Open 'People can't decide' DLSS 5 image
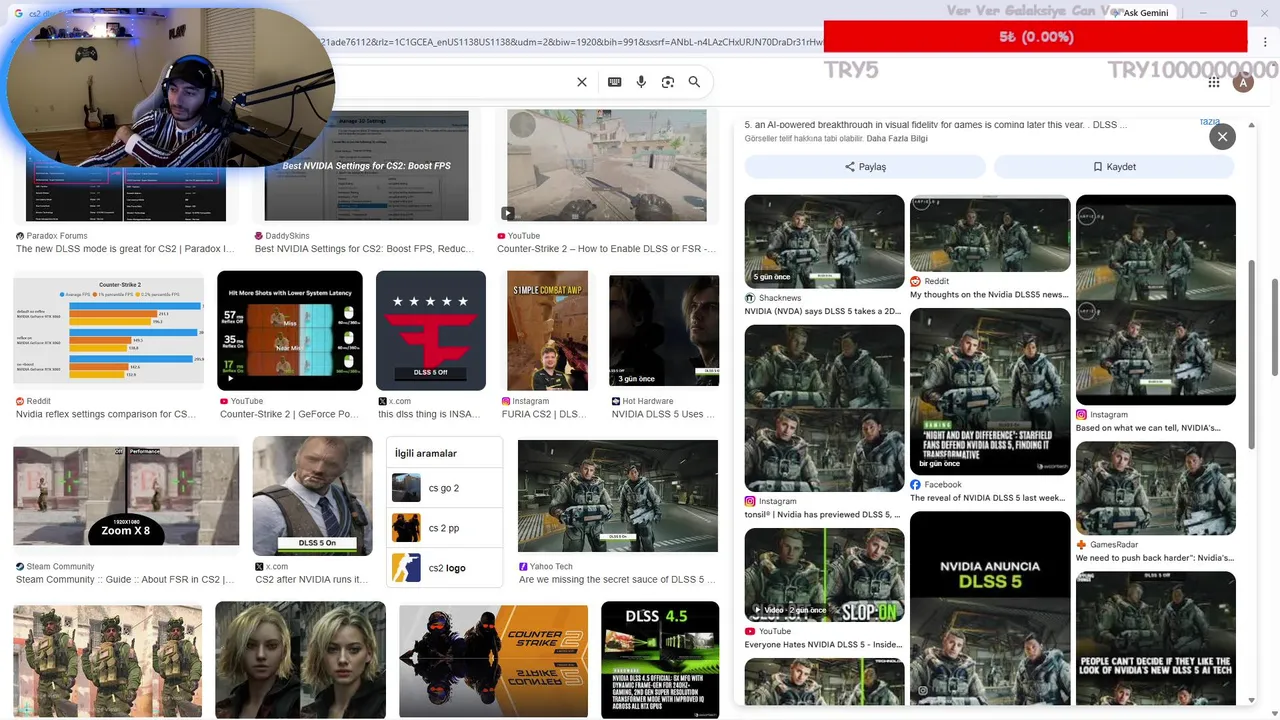Viewport: 1280px width, 720px height. pyautogui.click(x=1156, y=638)
